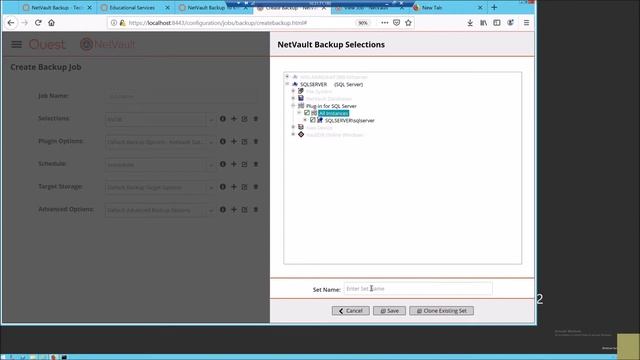Uncheck the All Instances checkbox

[307, 113]
